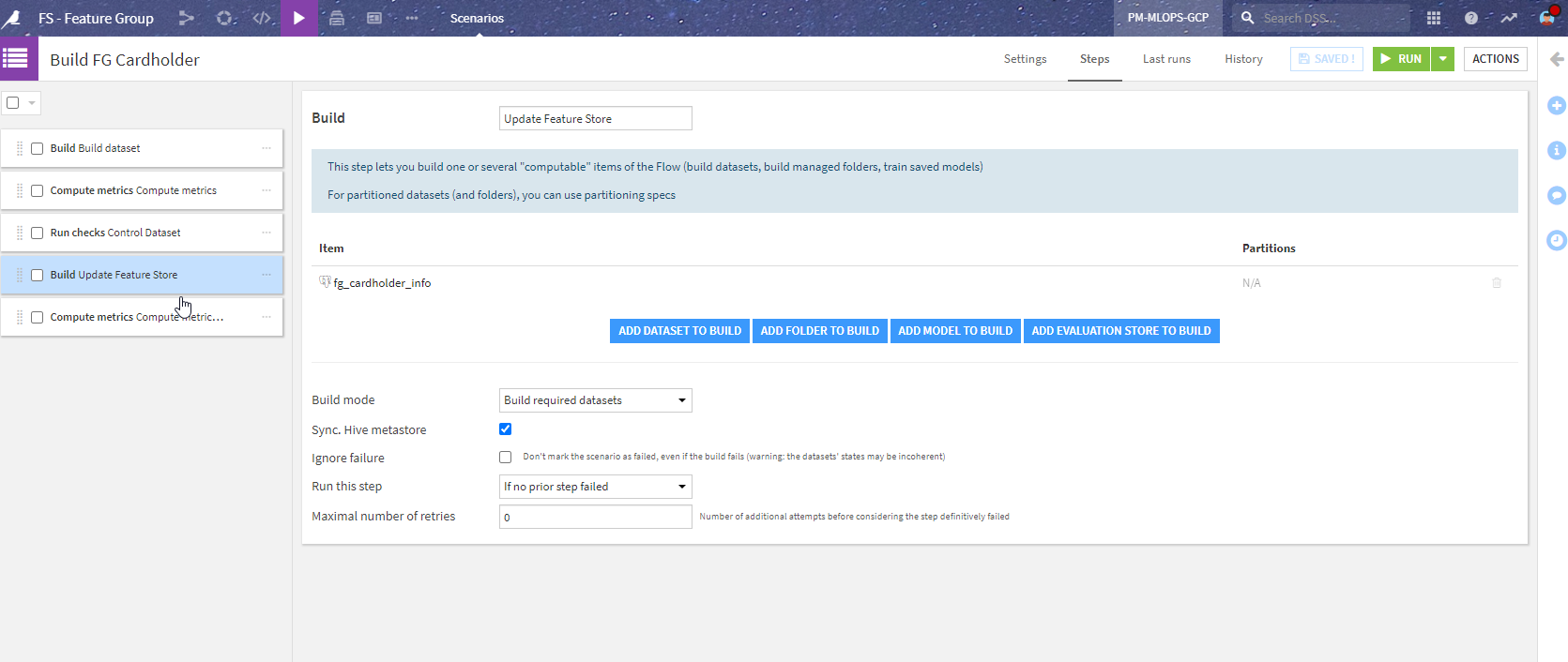Click the green RUN button

(x=1402, y=59)
